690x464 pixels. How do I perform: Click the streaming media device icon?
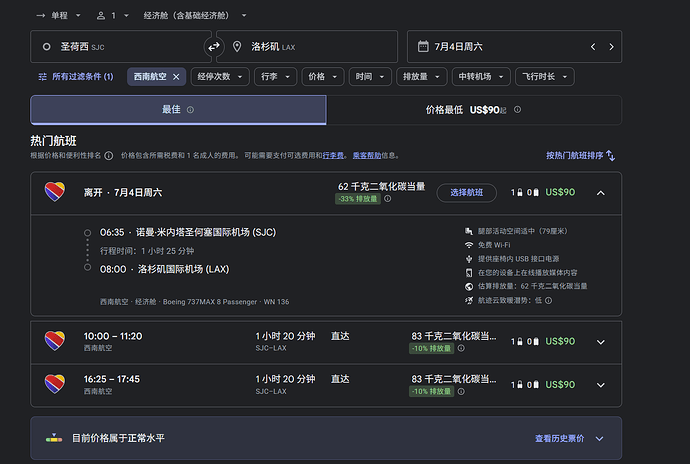pos(469,273)
